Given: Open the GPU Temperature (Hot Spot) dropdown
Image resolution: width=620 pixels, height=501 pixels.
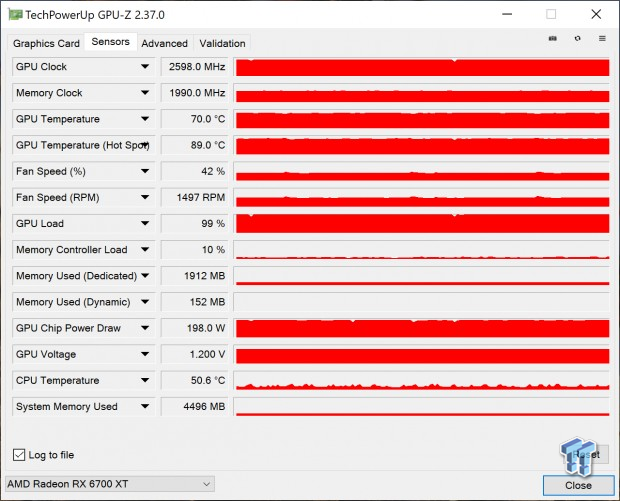Looking at the screenshot, I should [x=145, y=145].
